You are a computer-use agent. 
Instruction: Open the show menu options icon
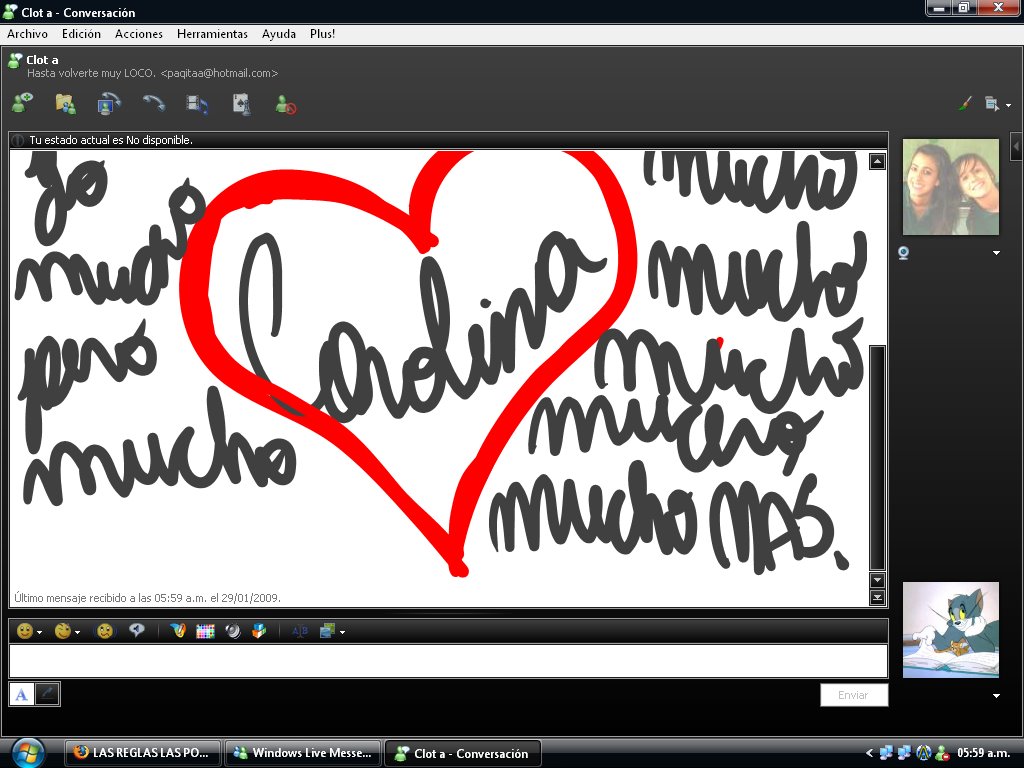click(992, 103)
